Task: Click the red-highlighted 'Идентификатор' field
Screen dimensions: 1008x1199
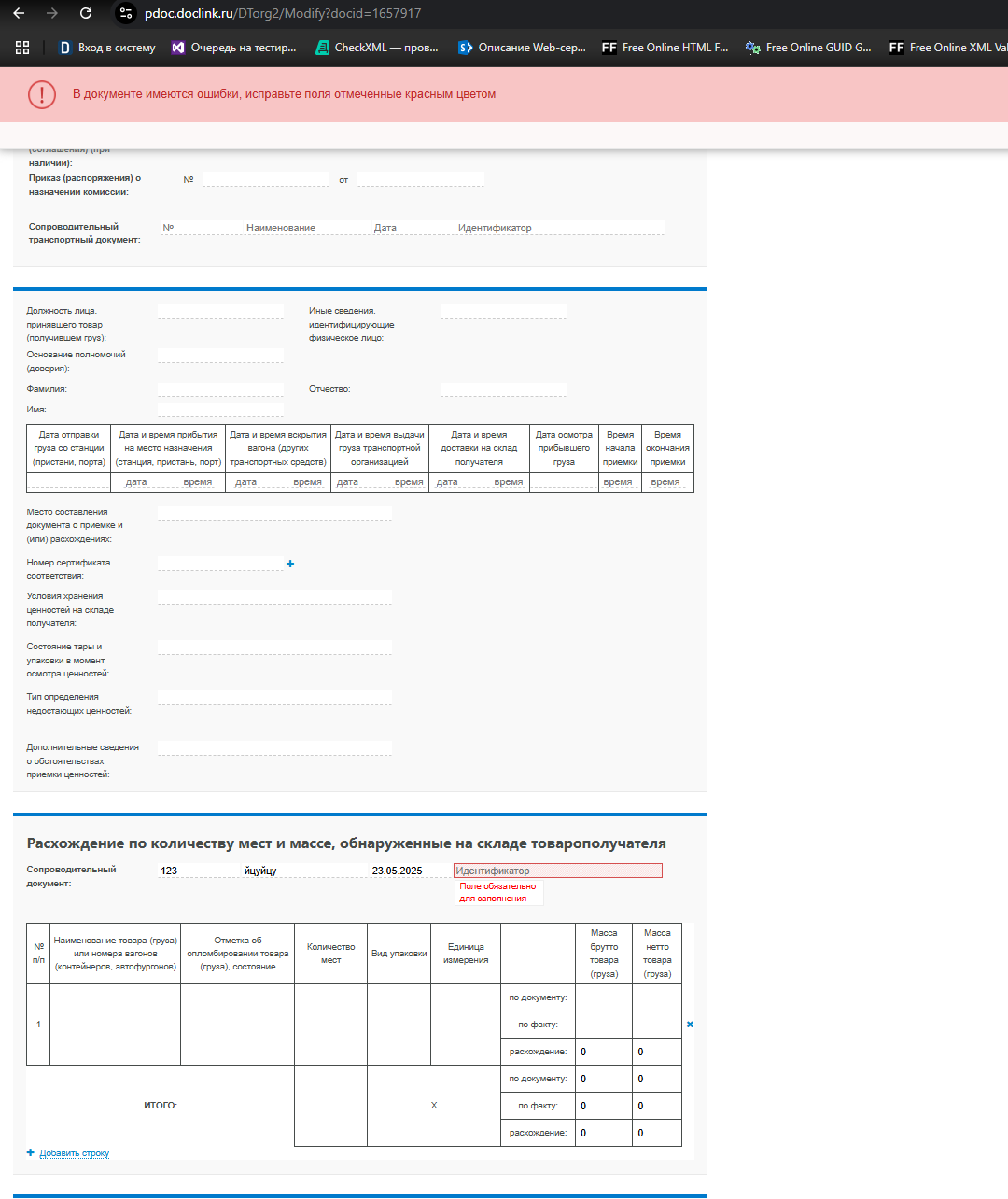Action: coord(558,871)
